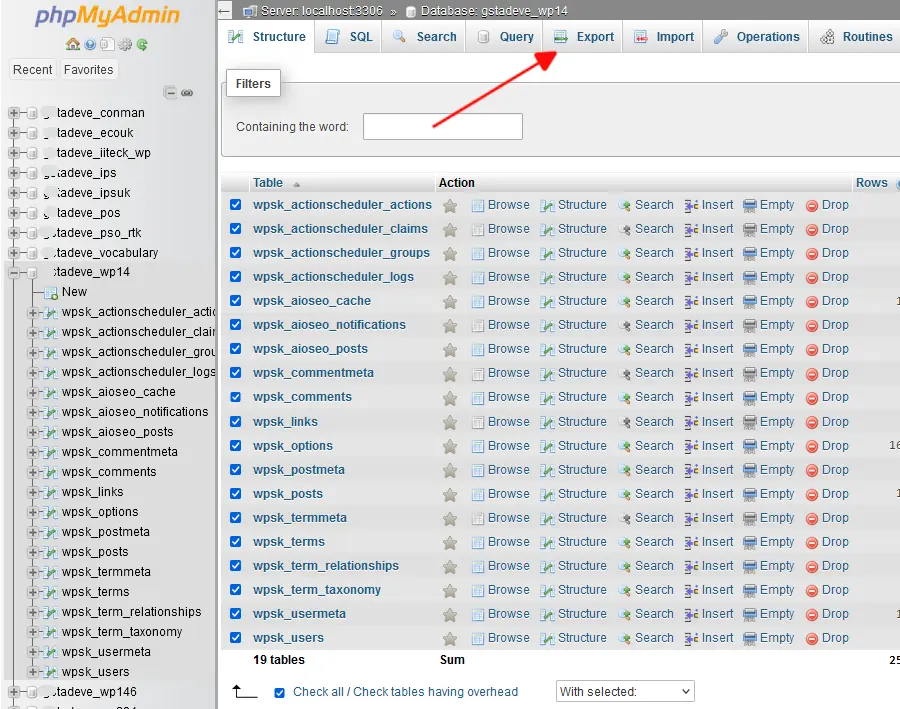Viewport: 900px width, 709px height.
Task: Open wpsk_options table from the main list
Action: pyautogui.click(x=293, y=445)
